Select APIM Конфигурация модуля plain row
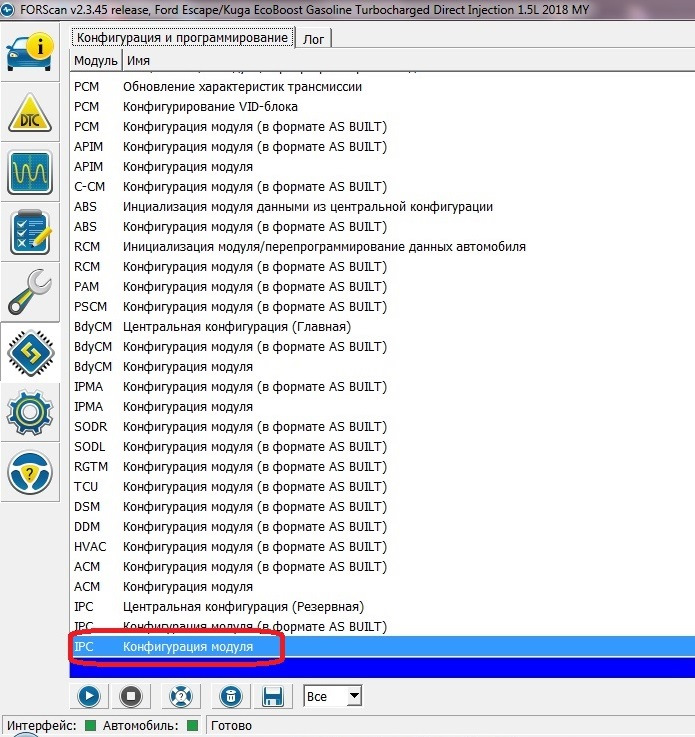Image resolution: width=695 pixels, height=737 pixels. tap(382, 167)
